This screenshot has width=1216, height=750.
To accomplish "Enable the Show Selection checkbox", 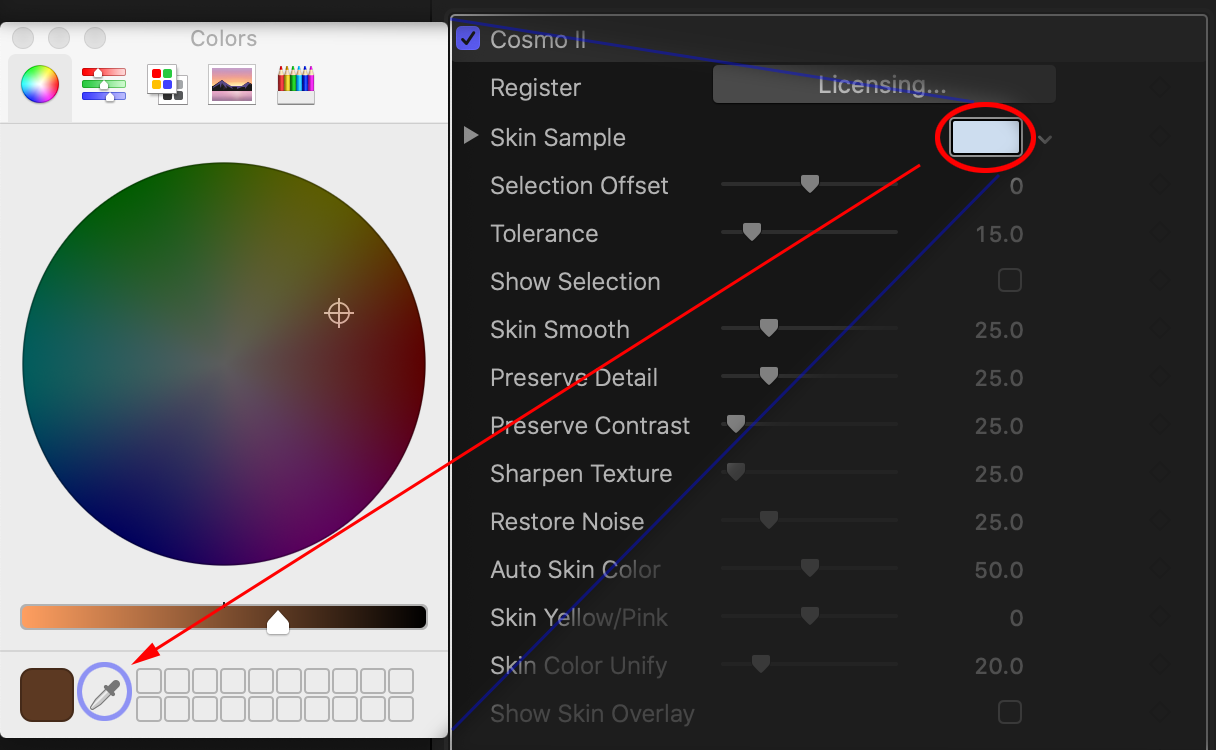I will 1010,280.
